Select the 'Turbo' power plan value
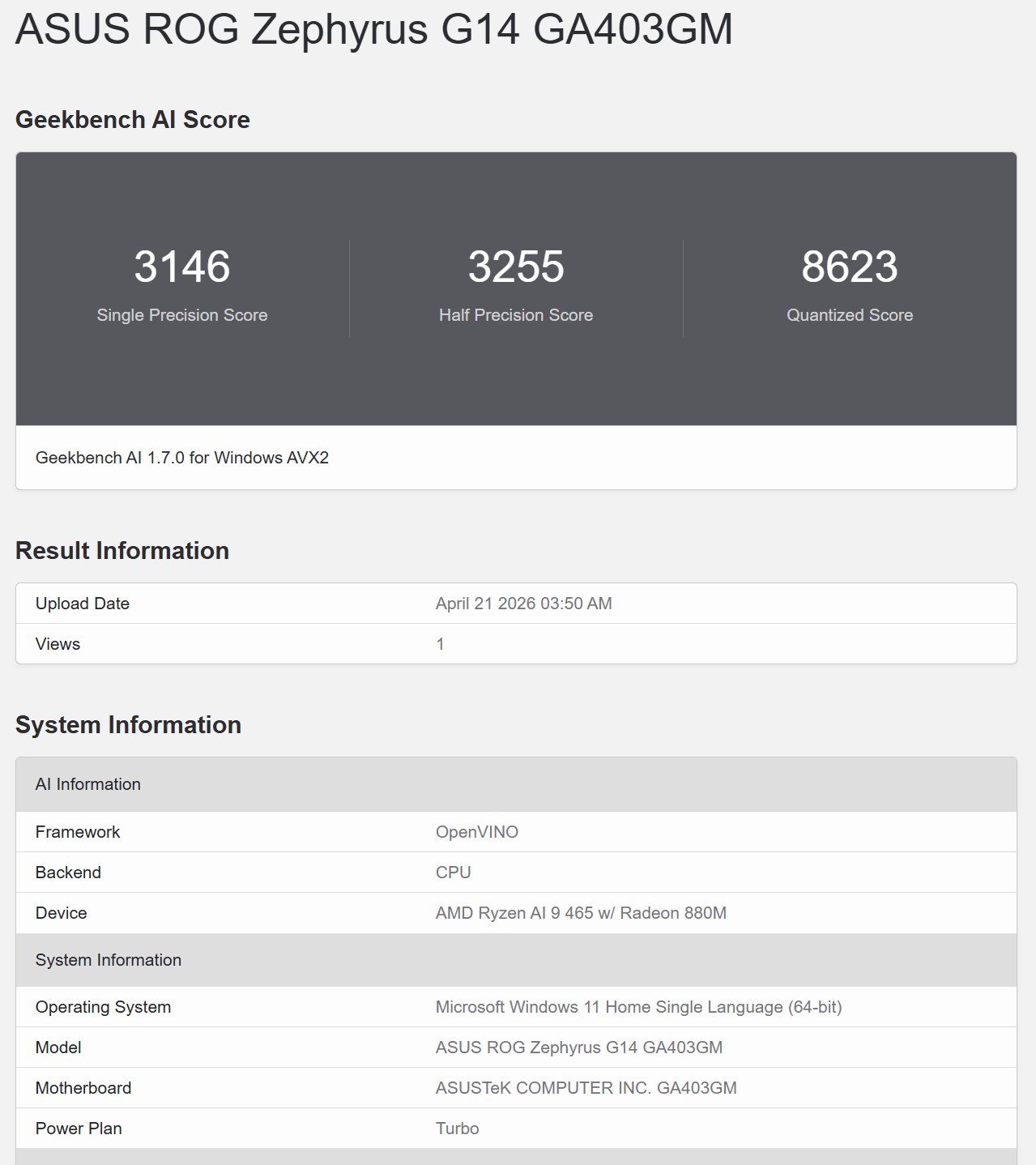The height and width of the screenshot is (1165, 1036). coord(458,1129)
